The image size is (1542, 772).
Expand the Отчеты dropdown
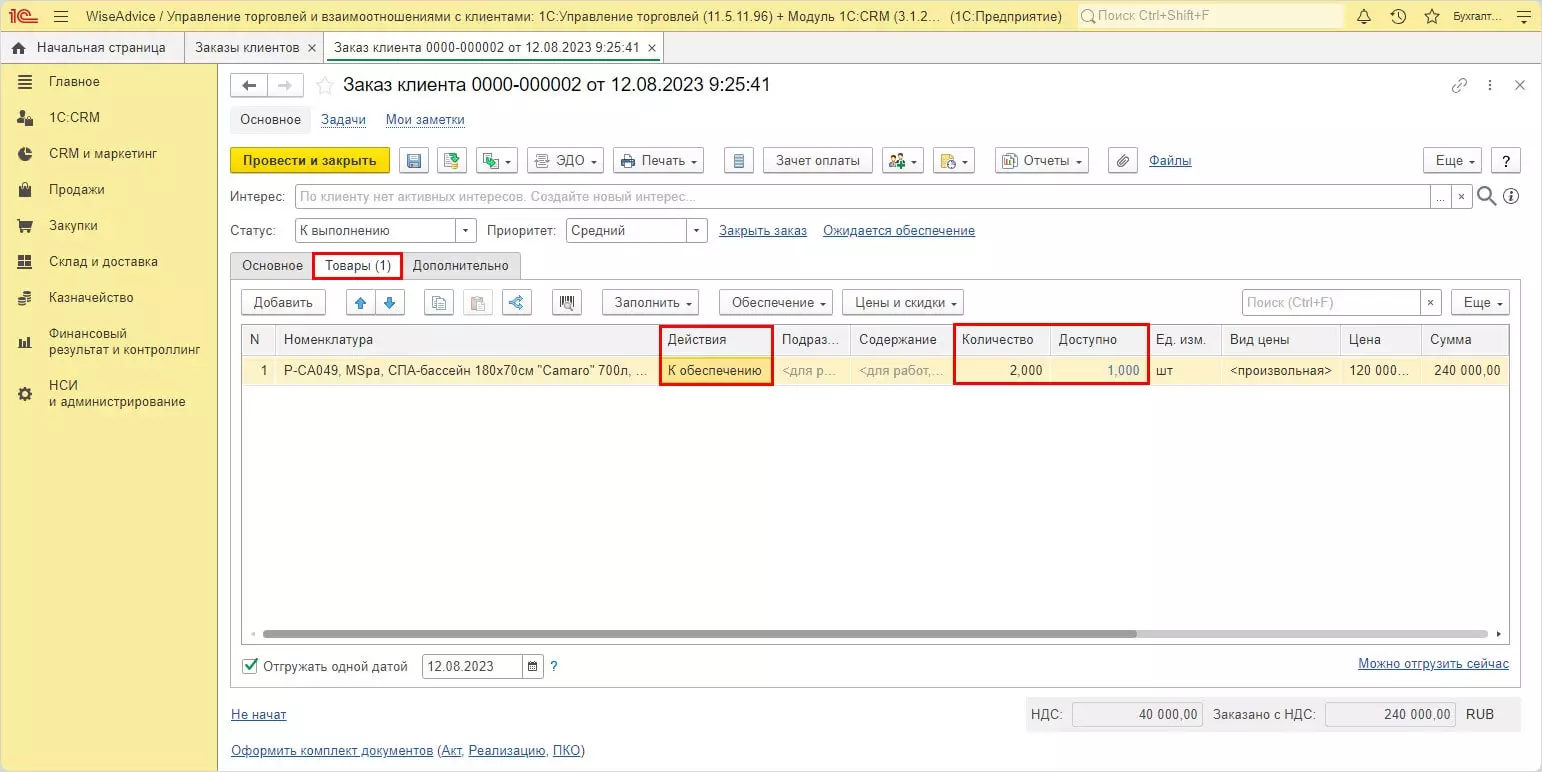pos(1041,160)
